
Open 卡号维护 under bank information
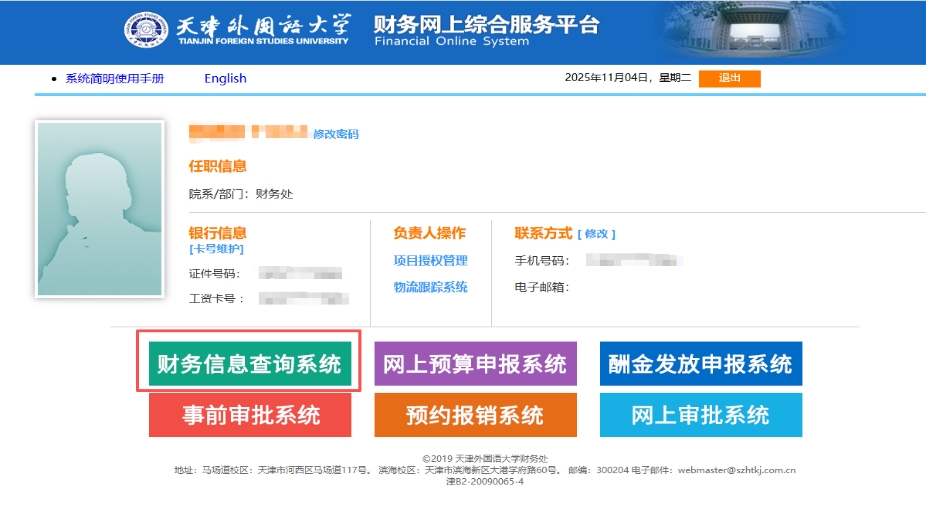(x=216, y=249)
